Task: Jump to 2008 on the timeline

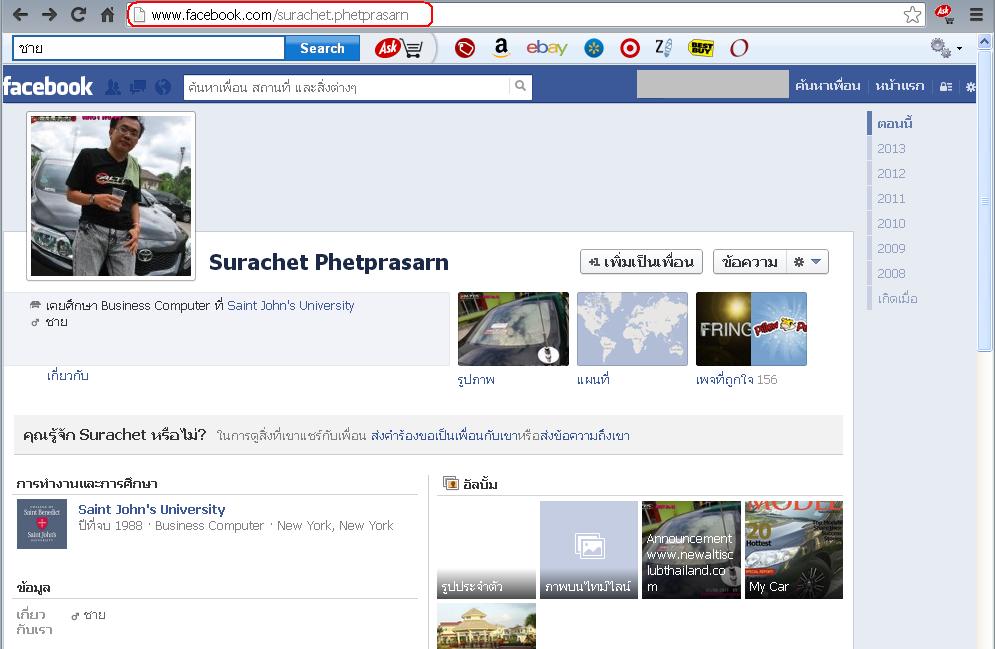Action: click(x=891, y=273)
